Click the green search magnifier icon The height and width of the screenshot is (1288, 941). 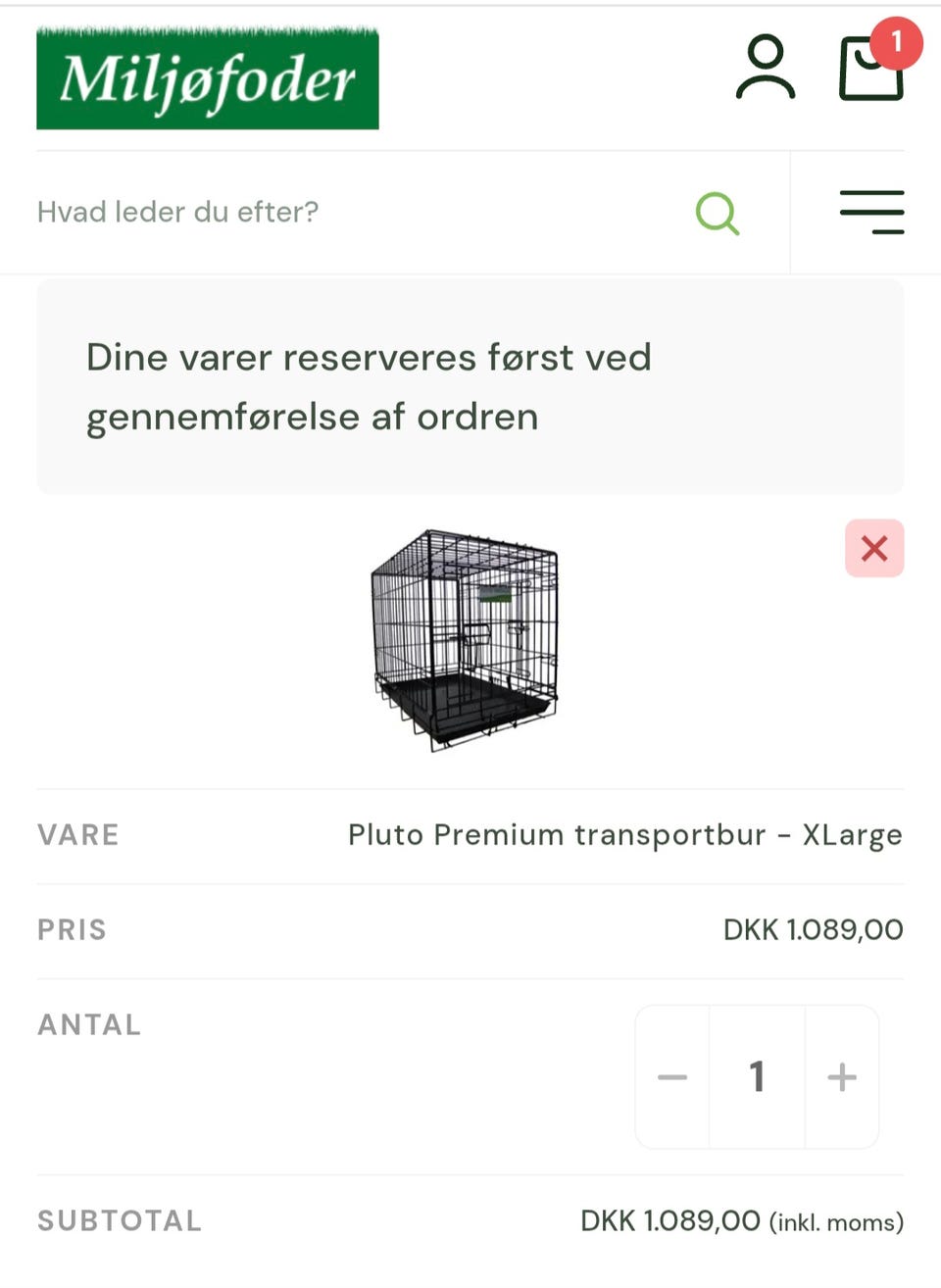coord(717,213)
